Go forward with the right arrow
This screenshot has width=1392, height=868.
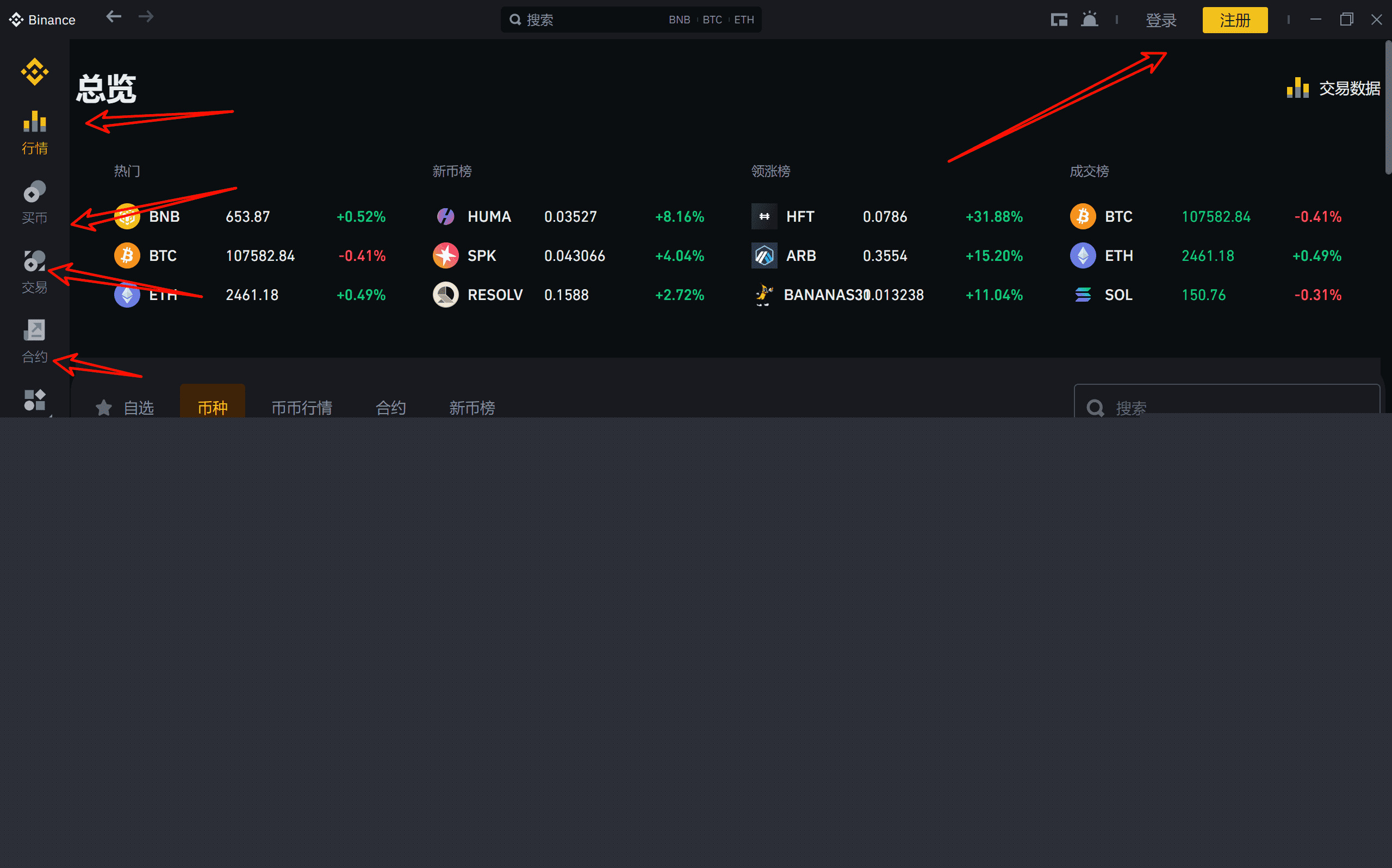146,17
